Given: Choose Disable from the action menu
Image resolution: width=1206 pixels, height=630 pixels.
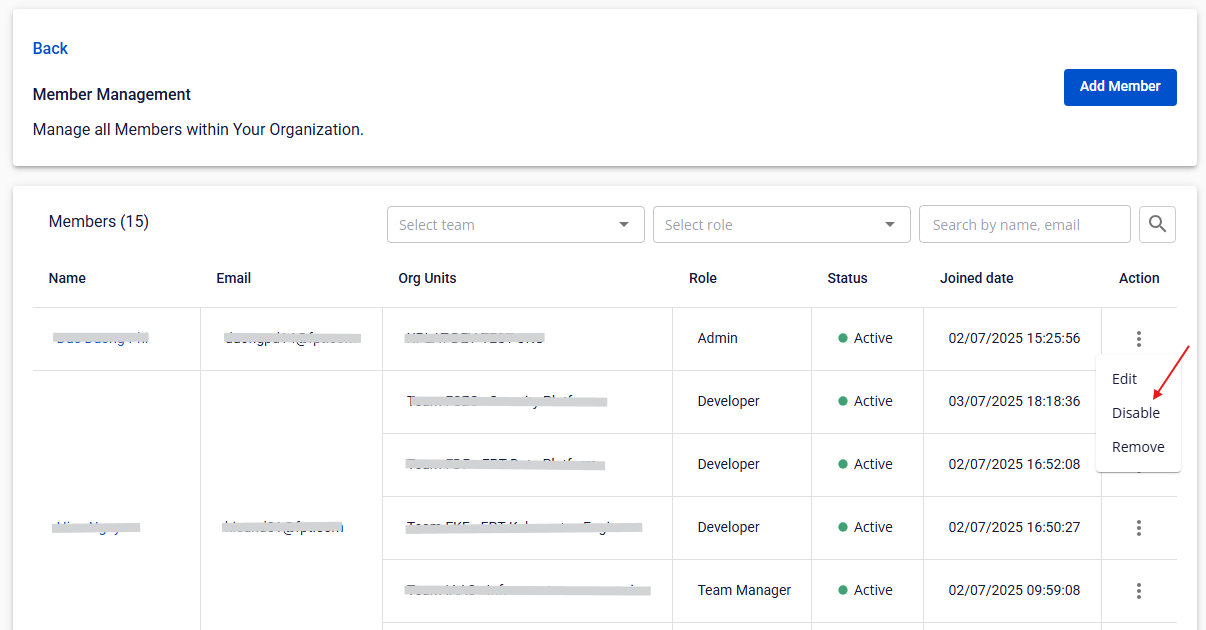Looking at the screenshot, I should coord(1136,413).
